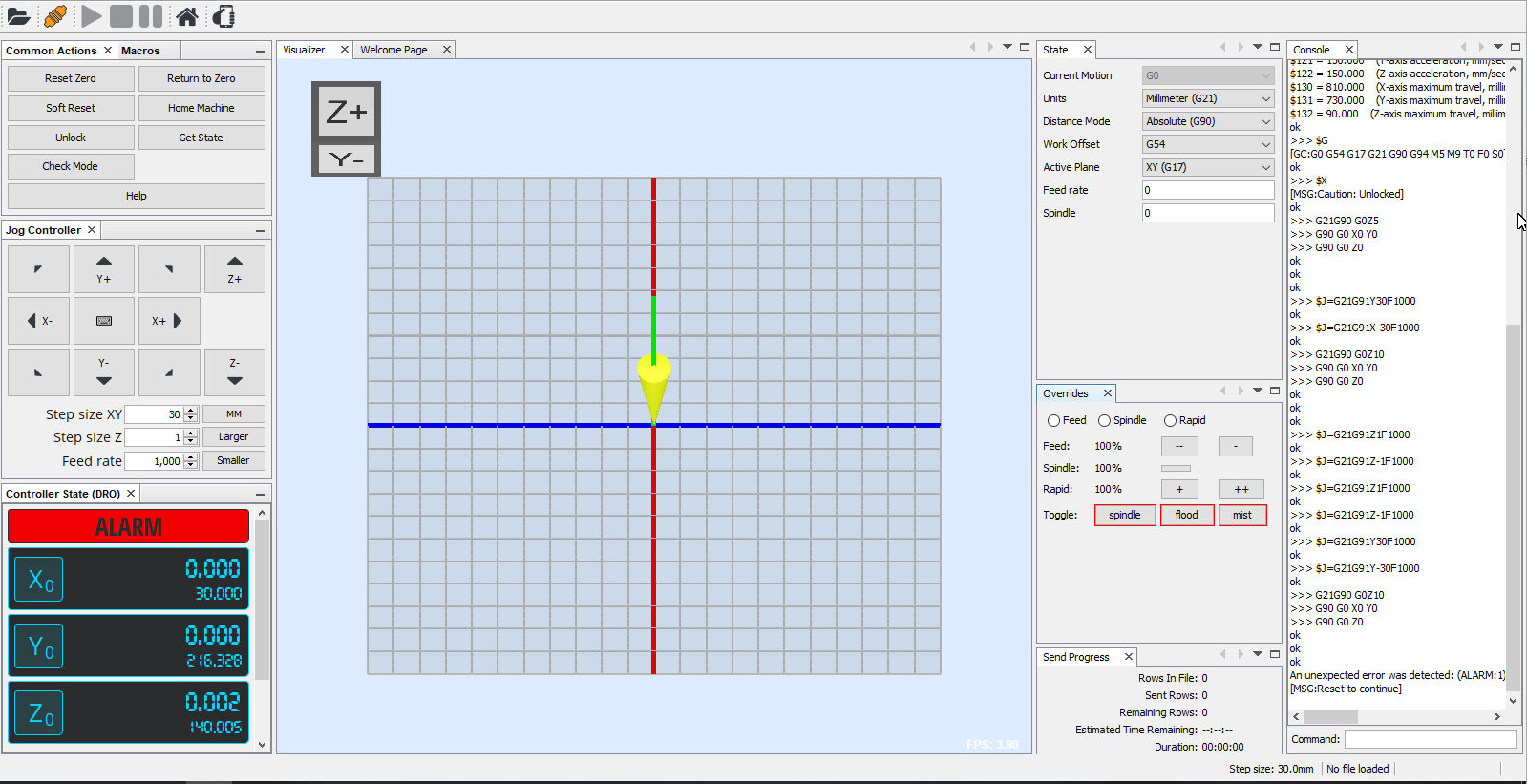Jog Y+ with the up arrow button
The height and width of the screenshot is (784, 1527).
coord(104,269)
